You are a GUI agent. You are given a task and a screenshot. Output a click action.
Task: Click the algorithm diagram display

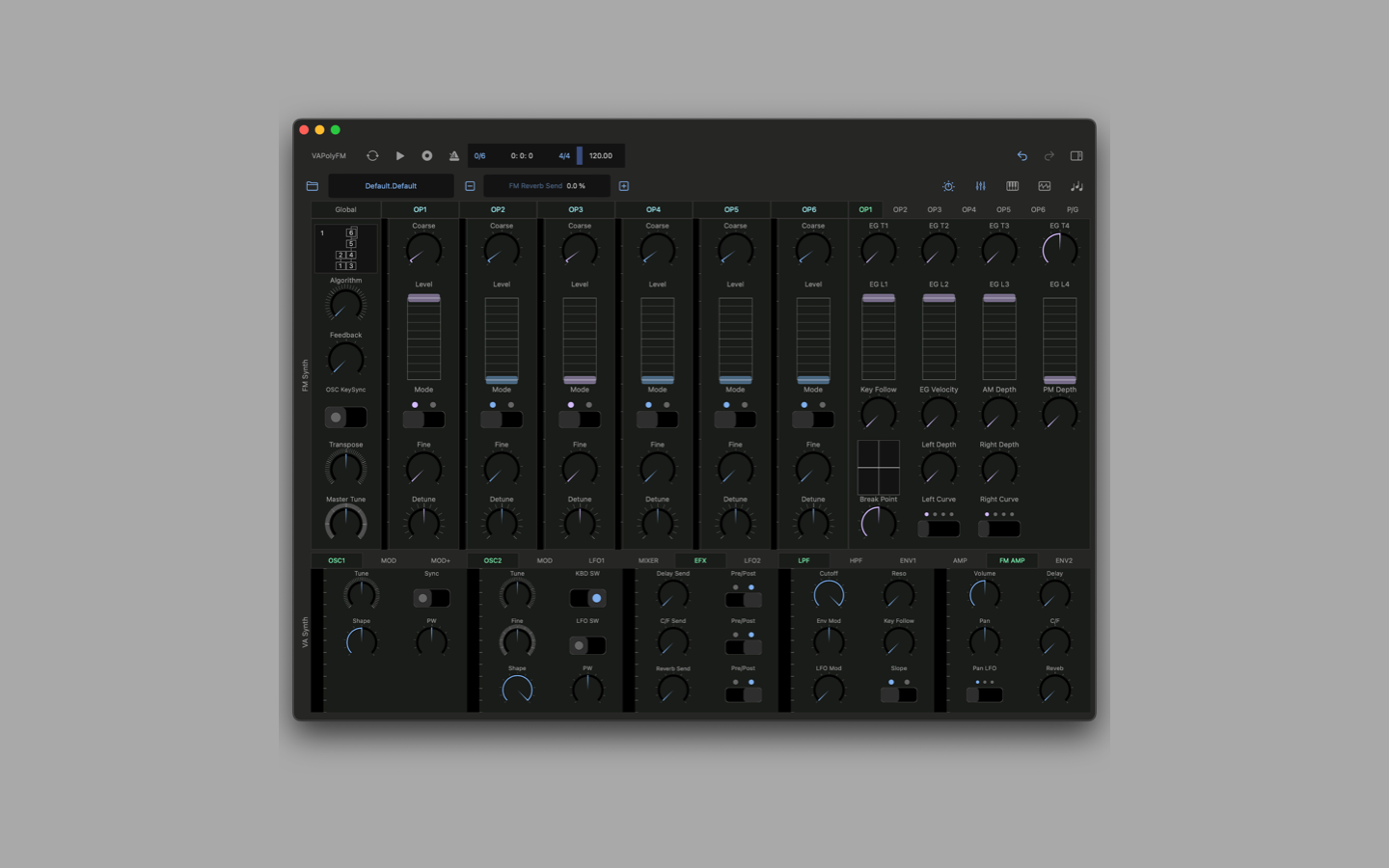click(345, 249)
